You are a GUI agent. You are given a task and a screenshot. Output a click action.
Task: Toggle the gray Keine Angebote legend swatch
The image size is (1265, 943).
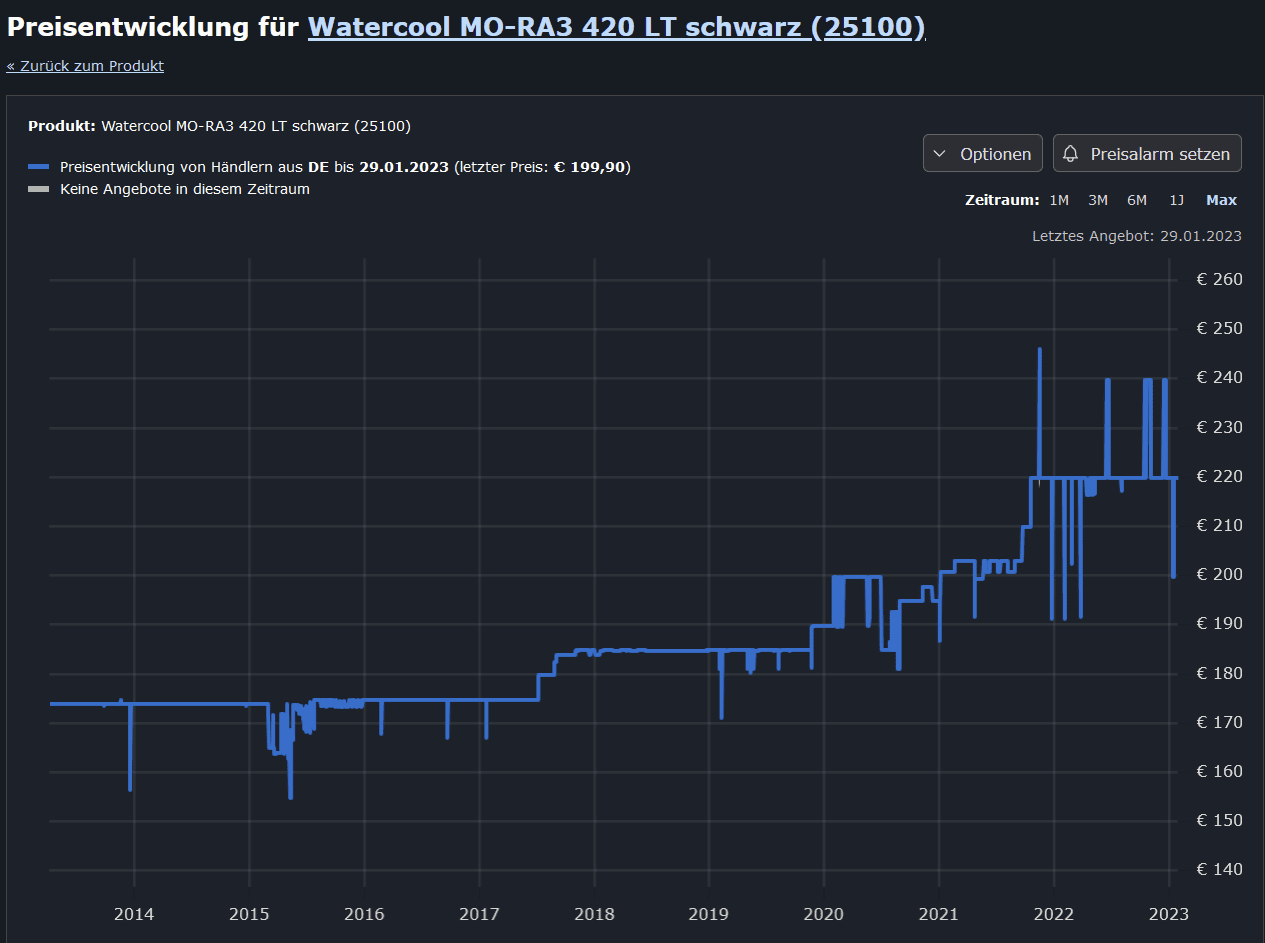click(x=38, y=189)
